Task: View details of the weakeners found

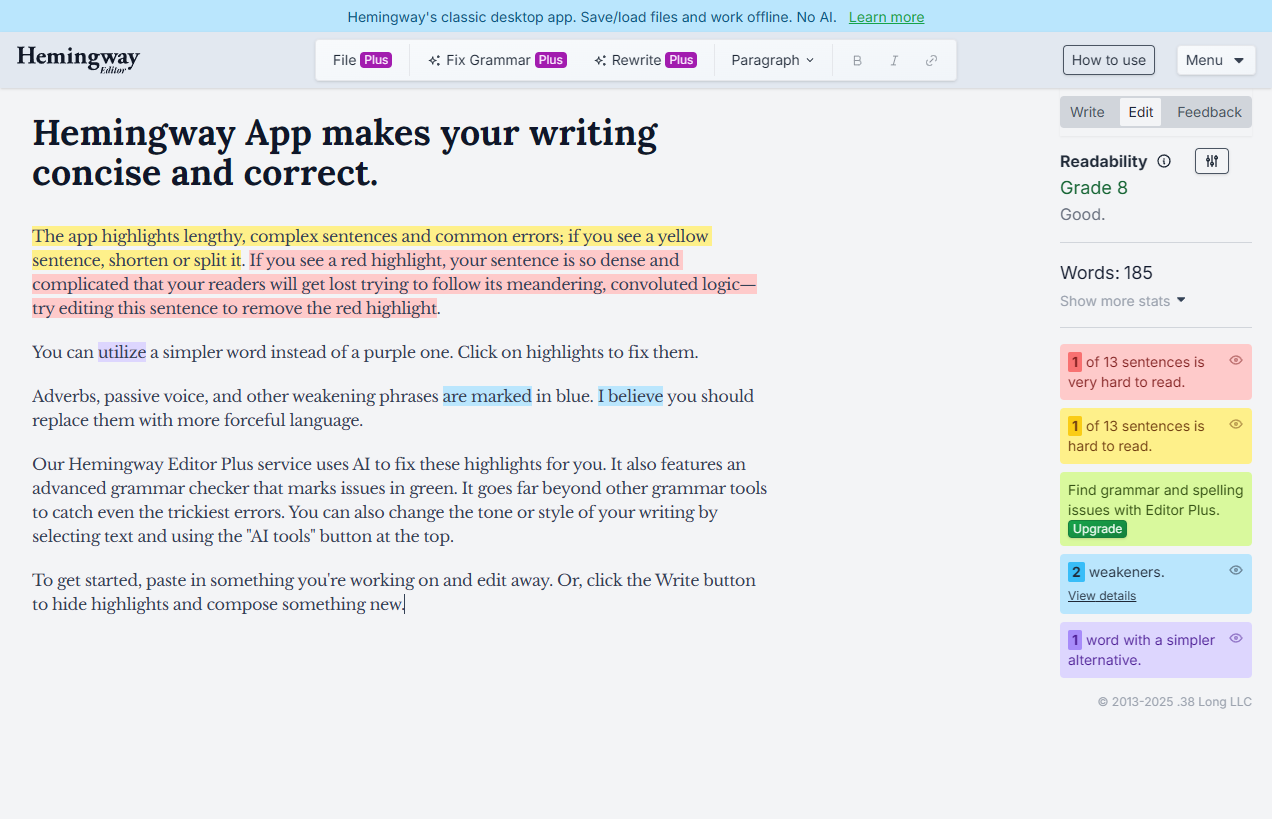Action: tap(1101, 595)
